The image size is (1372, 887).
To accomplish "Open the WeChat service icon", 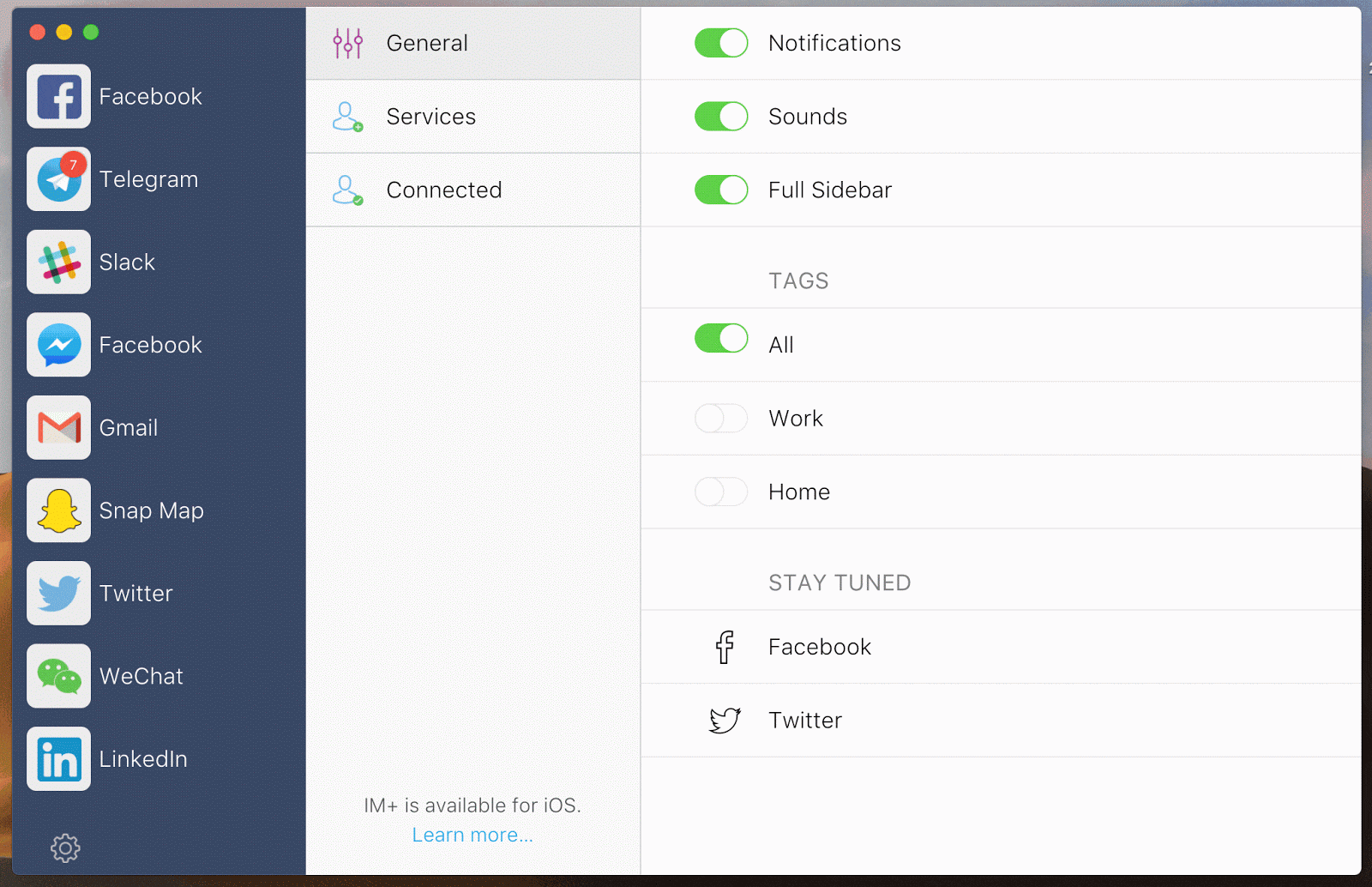I will click(x=58, y=676).
